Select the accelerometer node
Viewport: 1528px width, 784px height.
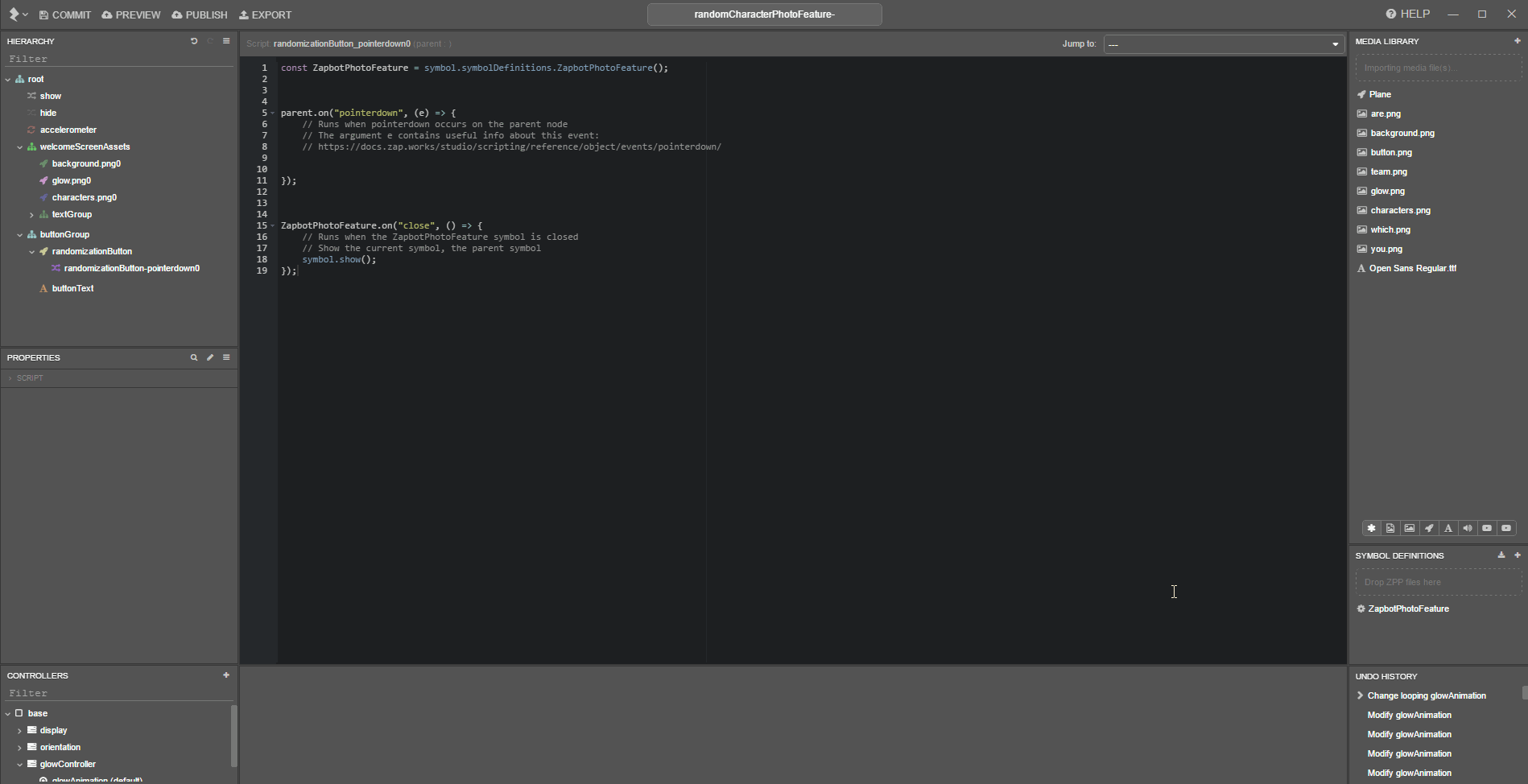click(68, 130)
